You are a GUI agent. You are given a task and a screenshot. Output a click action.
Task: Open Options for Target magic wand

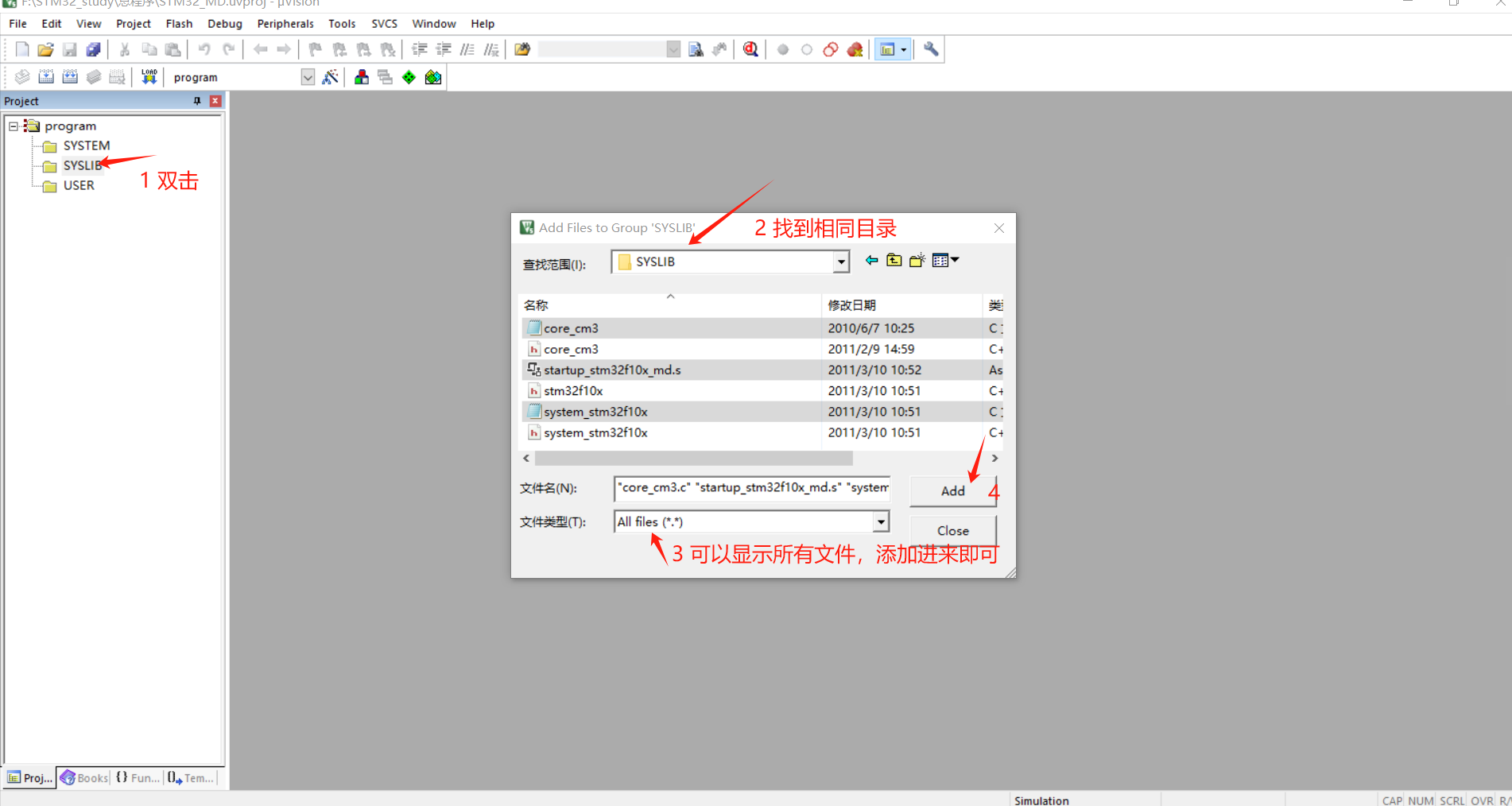(x=330, y=77)
